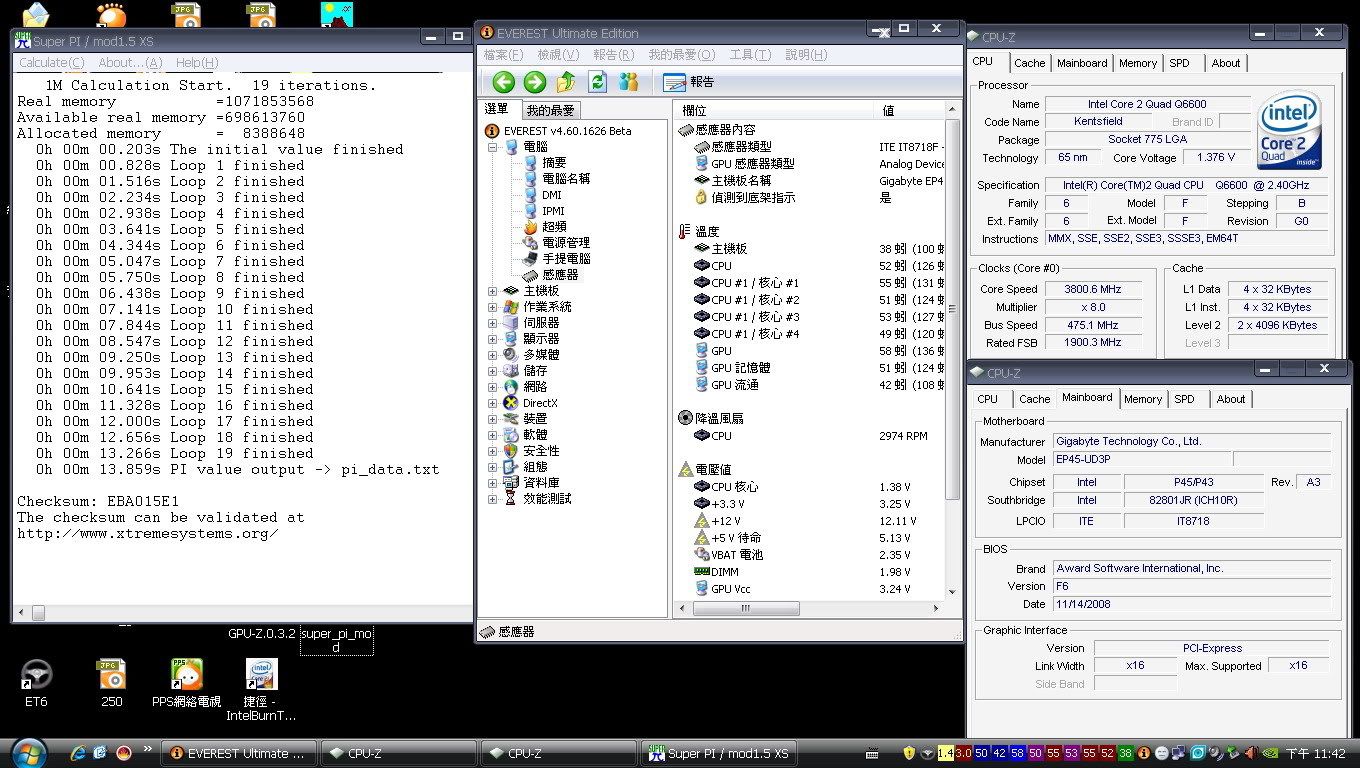This screenshot has width=1360, height=768.
Task: Open IntelBurnTest desktop shortcut
Action: [x=261, y=690]
